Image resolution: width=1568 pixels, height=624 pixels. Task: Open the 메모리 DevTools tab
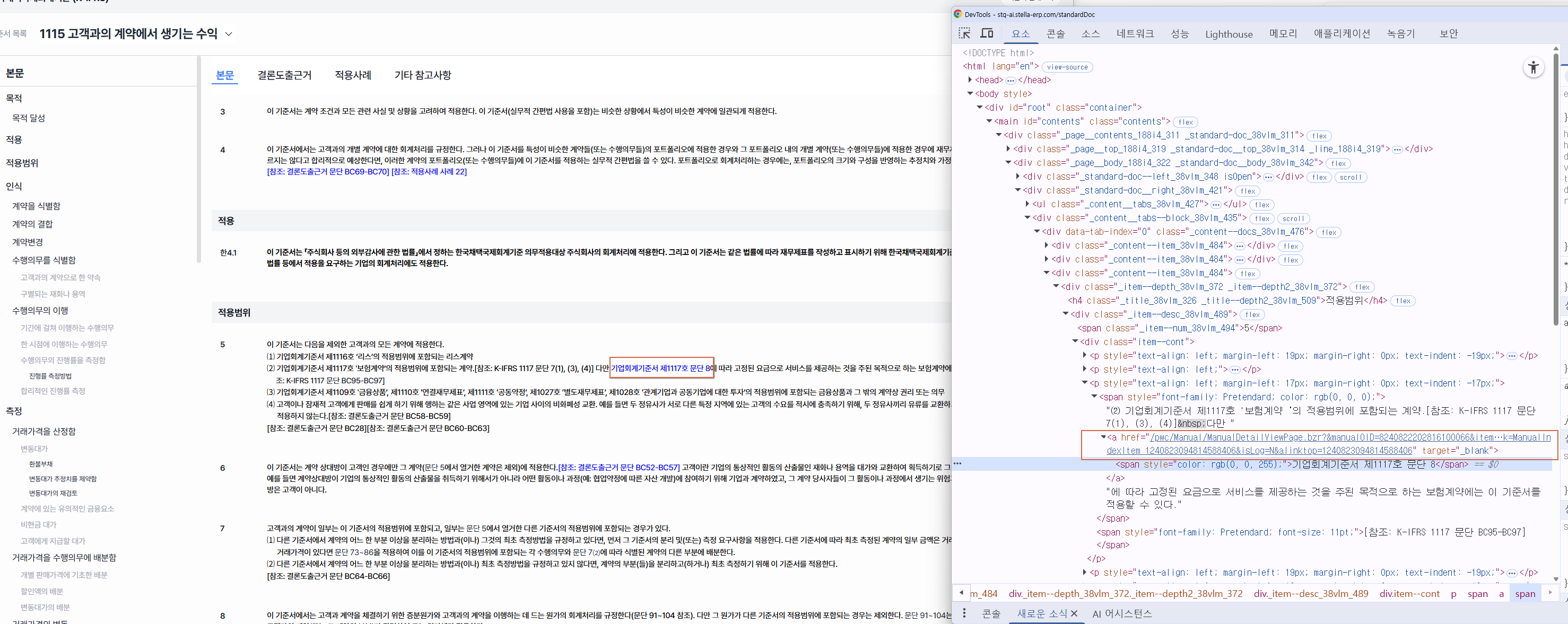[1283, 34]
